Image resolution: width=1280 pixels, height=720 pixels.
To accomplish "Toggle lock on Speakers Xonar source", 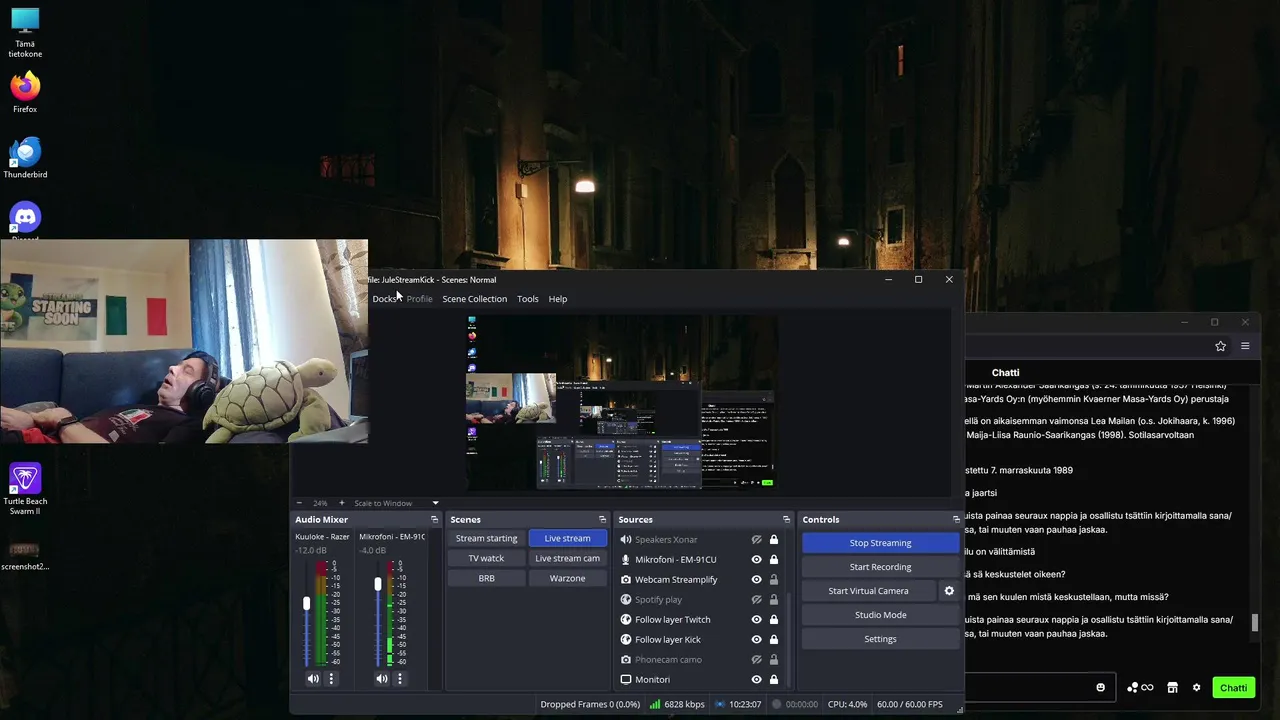I will point(773,540).
